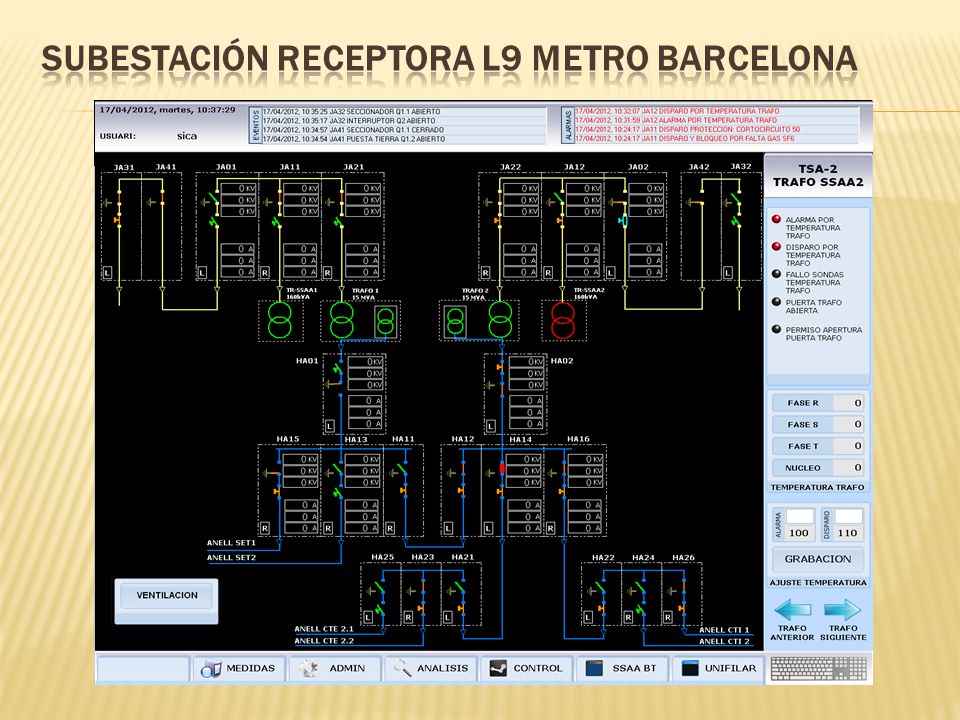Select the TR-SSAA1 160kVA transformer symbol

point(280,320)
